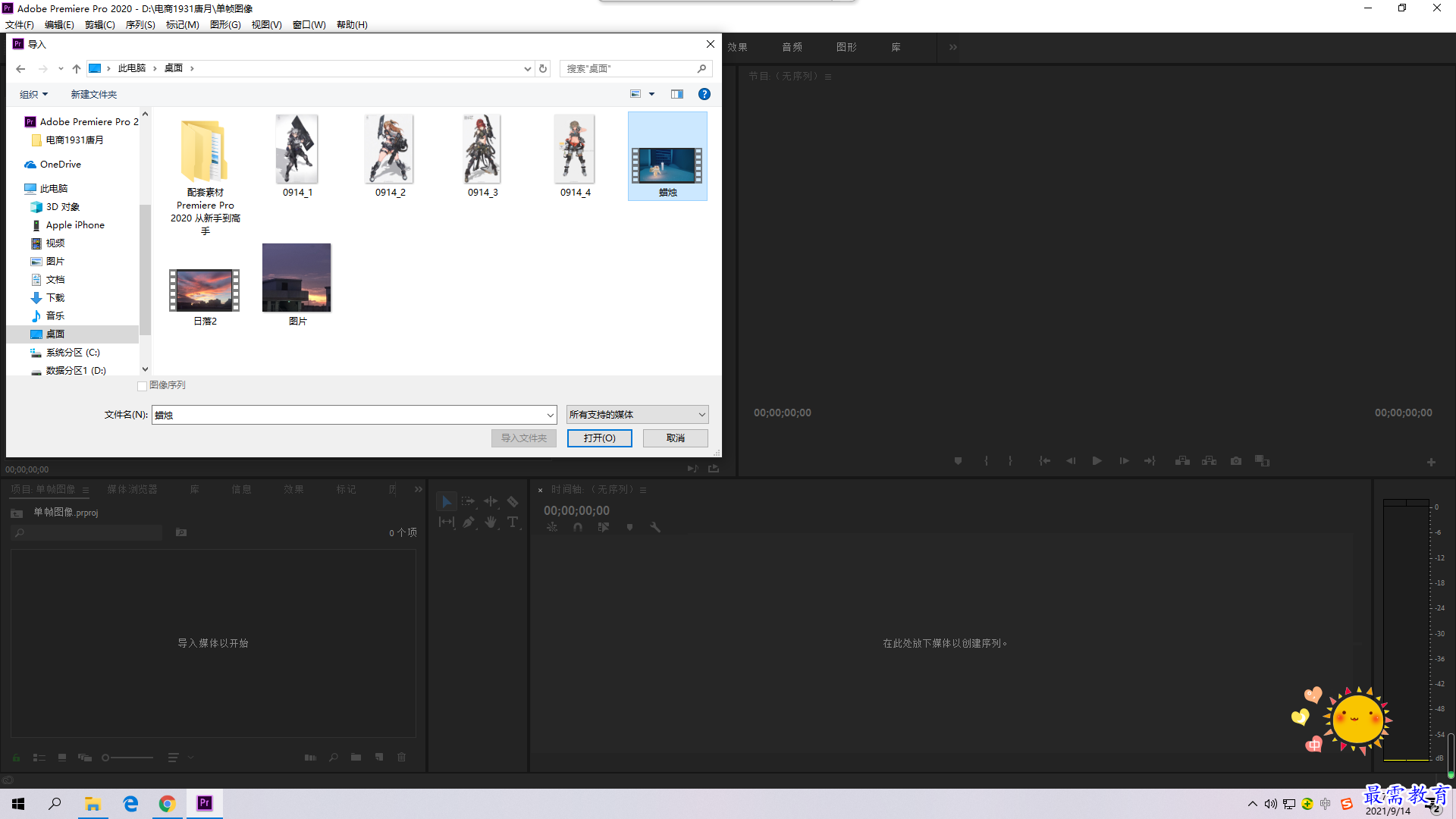Select the Slip tool
Screen dimensions: 1456x819
447,522
